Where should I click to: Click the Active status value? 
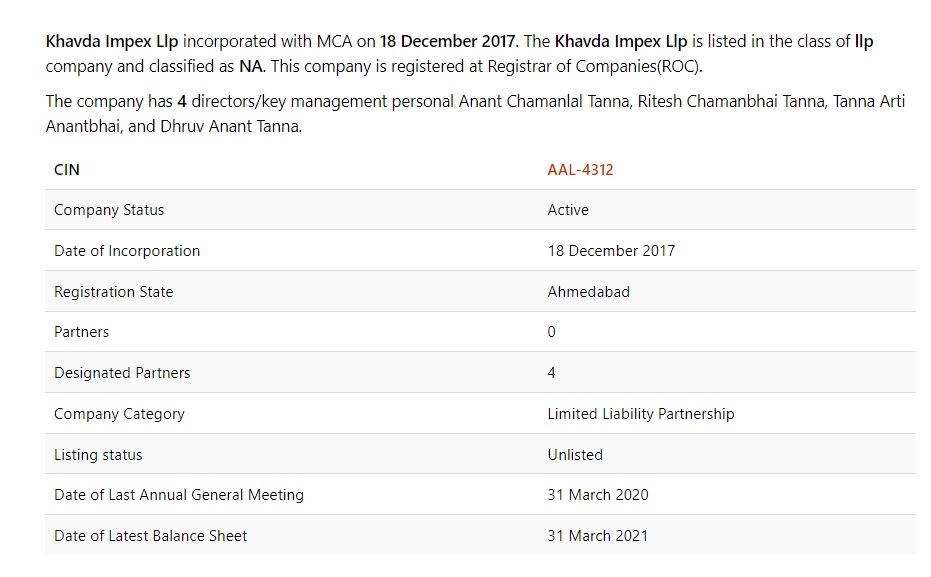pyautogui.click(x=568, y=210)
